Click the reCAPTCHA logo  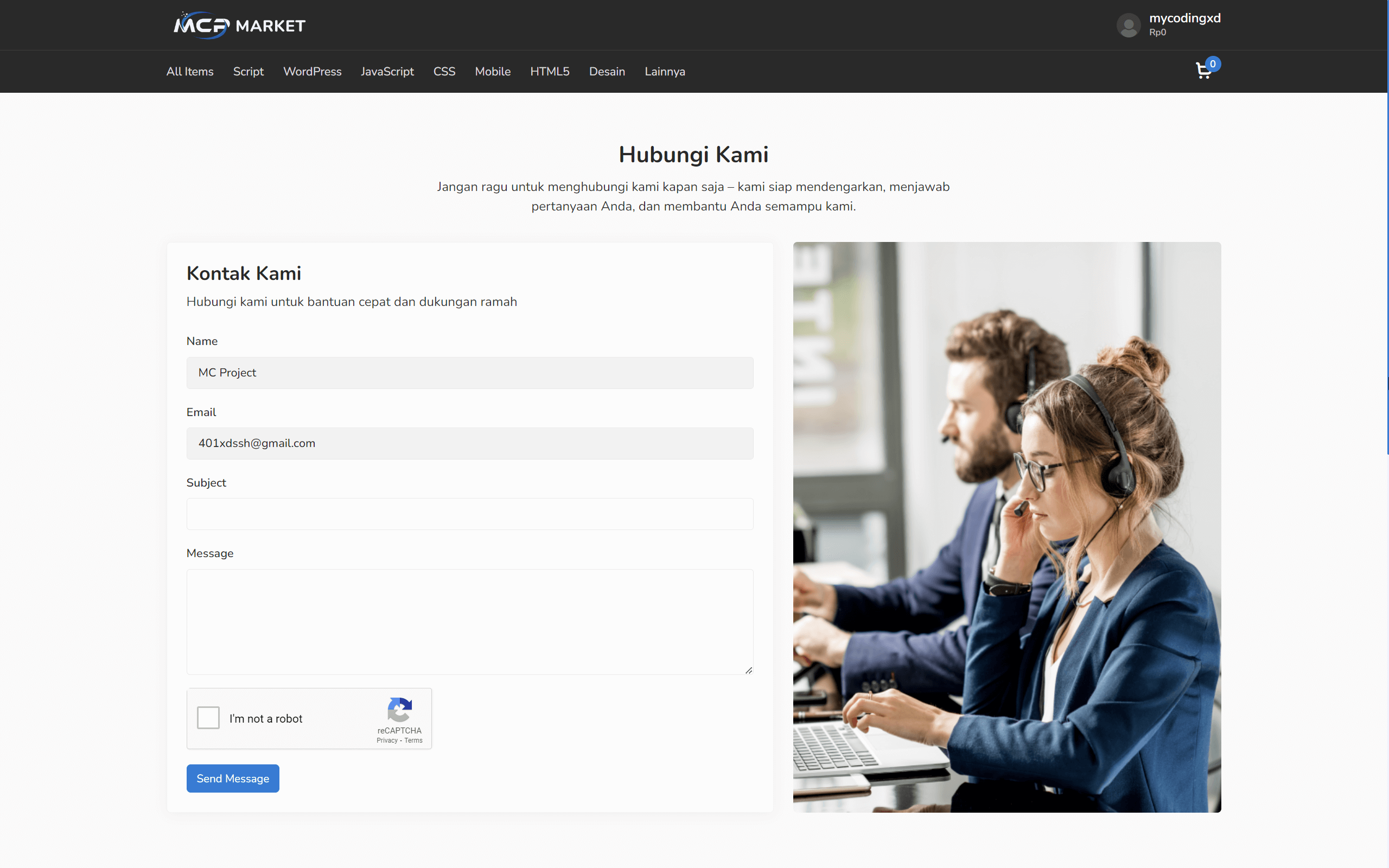point(399,710)
